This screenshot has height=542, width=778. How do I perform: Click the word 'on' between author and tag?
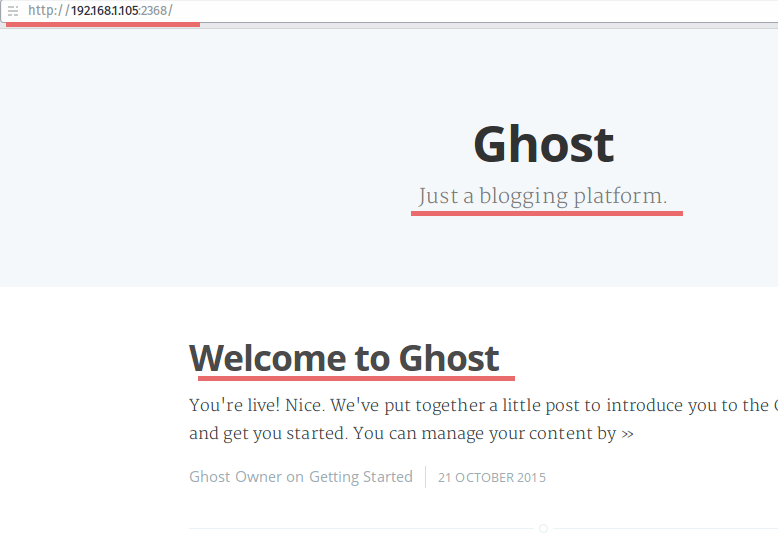pyautogui.click(x=295, y=477)
